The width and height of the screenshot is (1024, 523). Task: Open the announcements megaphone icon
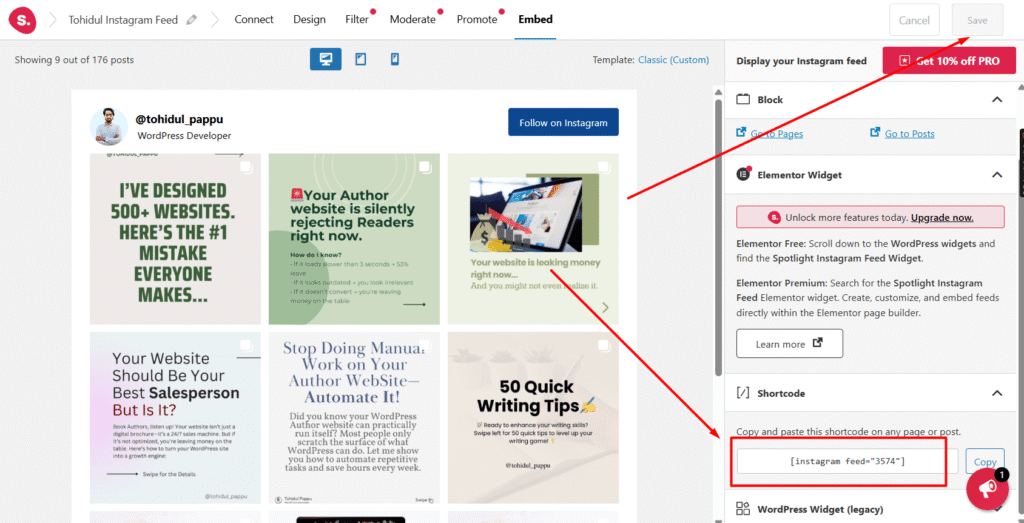point(987,488)
